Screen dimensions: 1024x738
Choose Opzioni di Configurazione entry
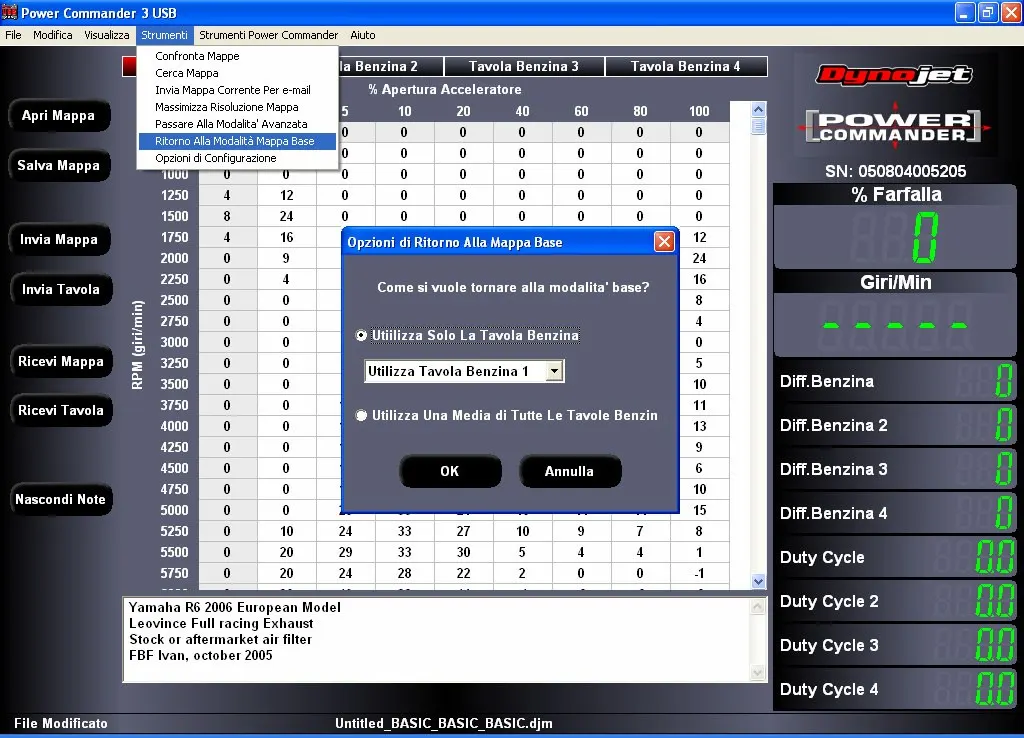237,158
